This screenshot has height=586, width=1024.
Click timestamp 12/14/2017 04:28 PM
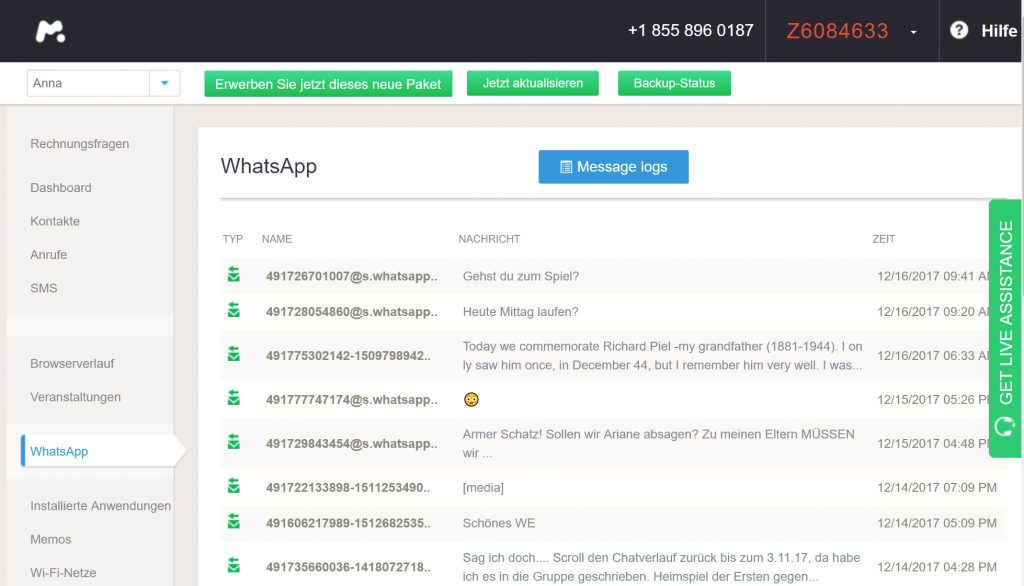(x=936, y=566)
